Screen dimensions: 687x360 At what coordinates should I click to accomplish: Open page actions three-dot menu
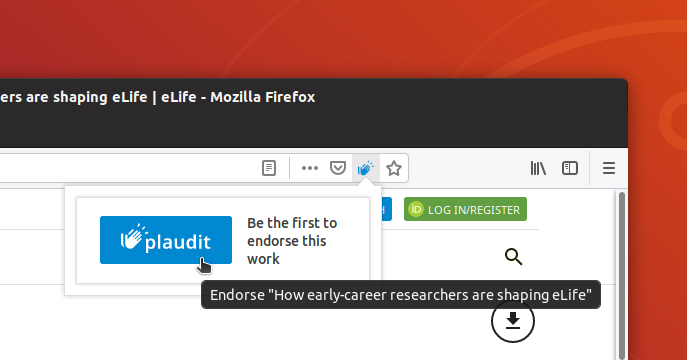click(310, 168)
